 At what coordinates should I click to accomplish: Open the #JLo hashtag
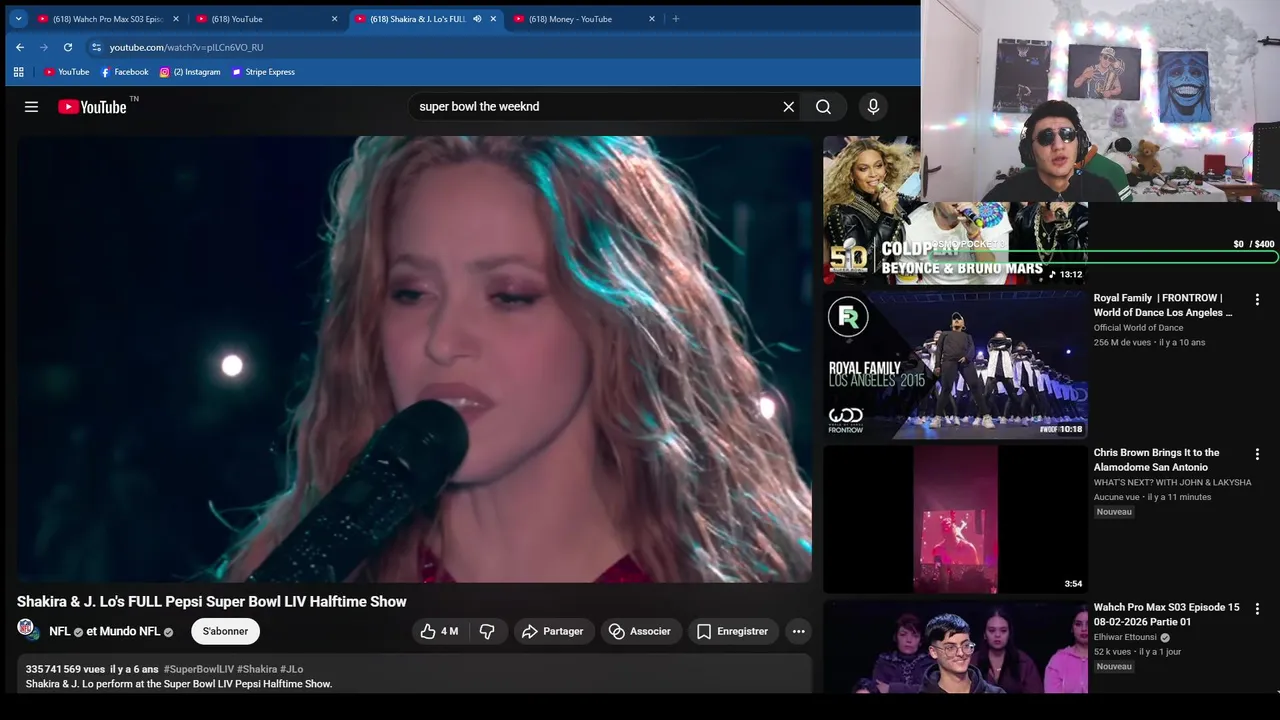292,670
